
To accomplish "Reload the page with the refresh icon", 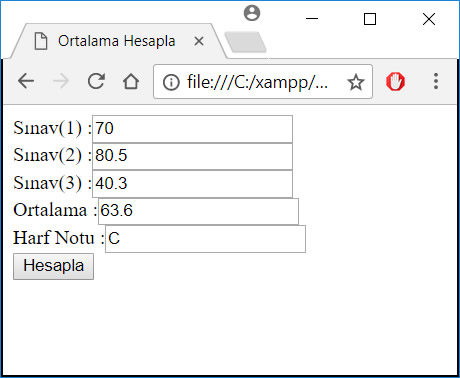I will point(96,81).
